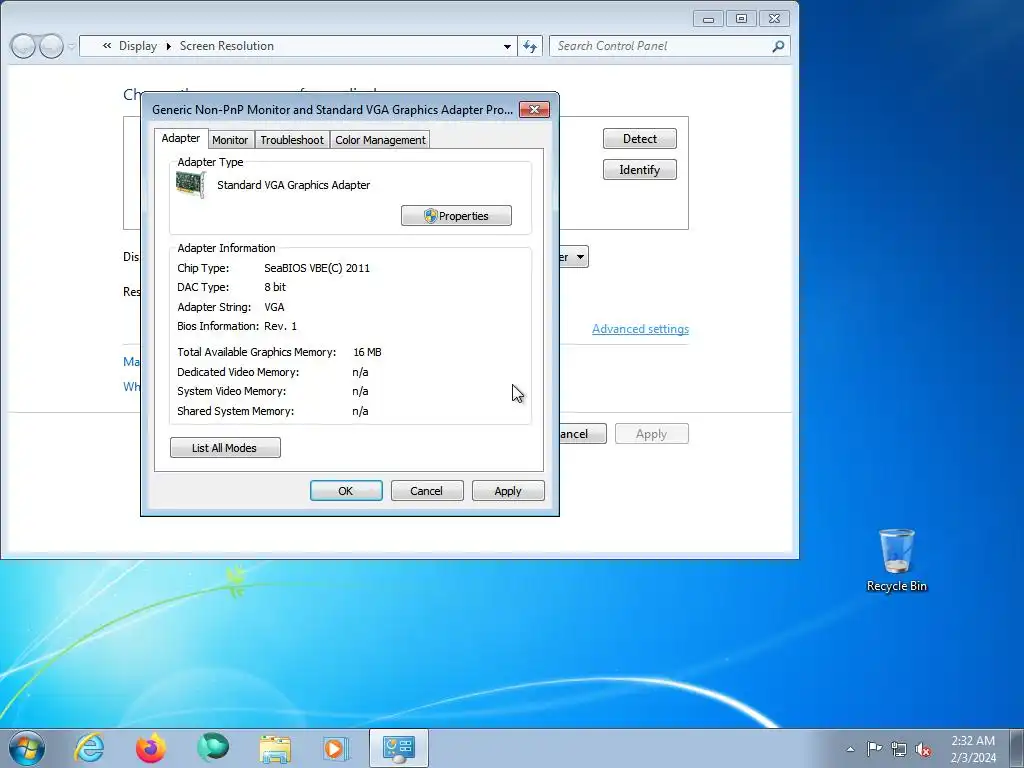Image resolution: width=1024 pixels, height=768 pixels.
Task: Apply changes in the adapter properties dialog
Action: (x=508, y=490)
